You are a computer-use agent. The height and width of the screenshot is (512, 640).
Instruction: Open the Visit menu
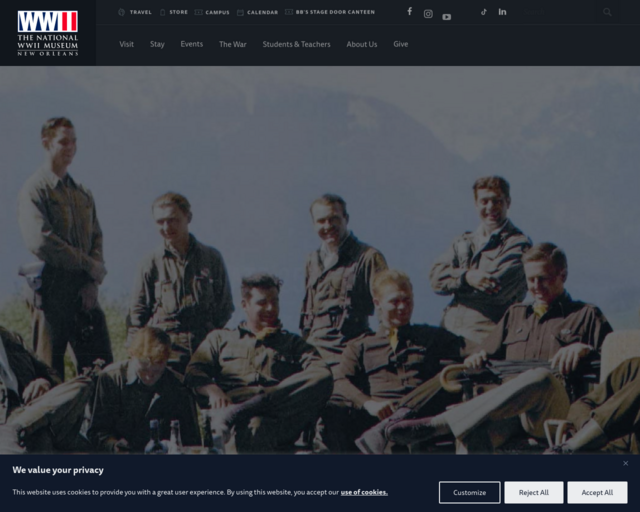pyautogui.click(x=127, y=44)
